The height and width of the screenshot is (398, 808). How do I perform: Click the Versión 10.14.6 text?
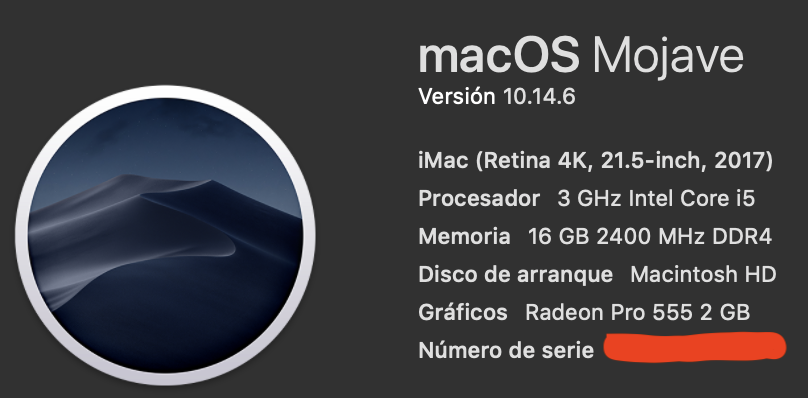[497, 96]
